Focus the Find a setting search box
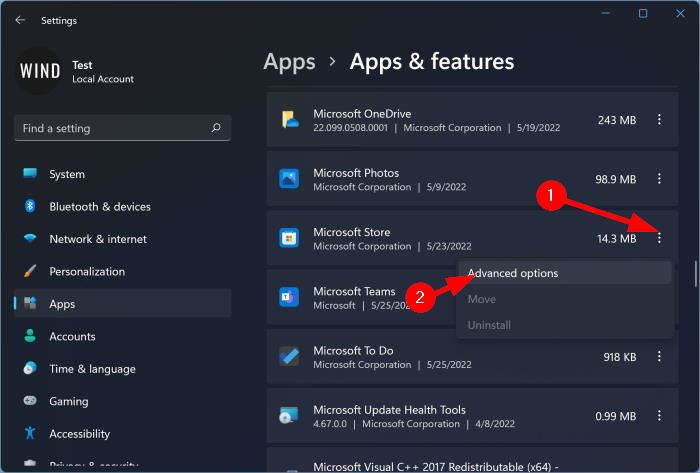700x473 pixels. pos(123,128)
